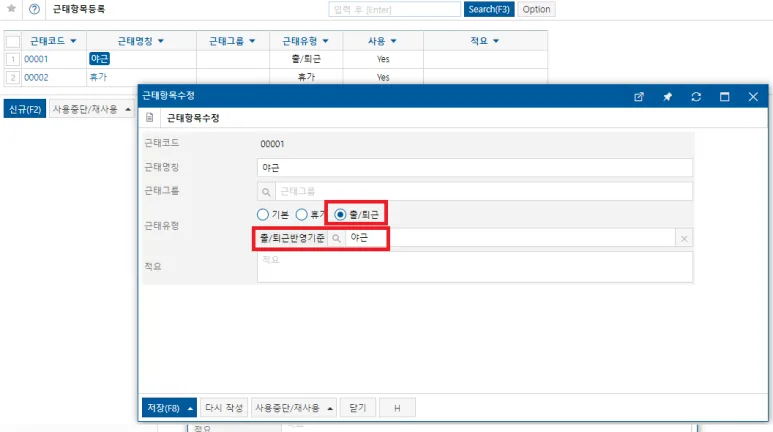Click the favorite star icon
773x432 pixels.
[x=11, y=8]
